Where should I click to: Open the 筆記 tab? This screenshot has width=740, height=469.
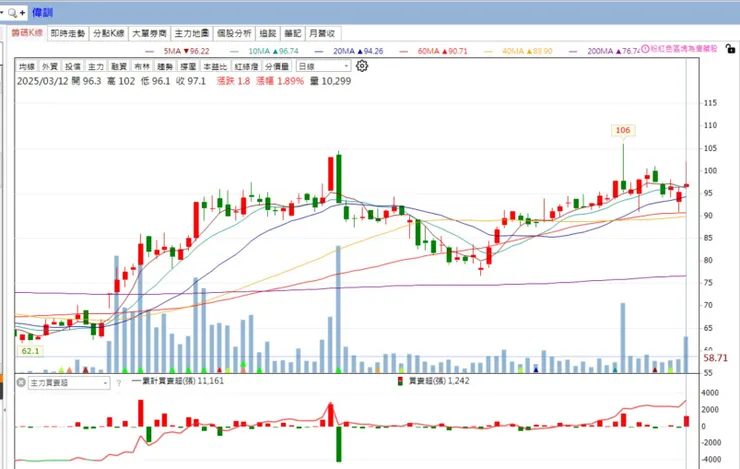point(293,33)
